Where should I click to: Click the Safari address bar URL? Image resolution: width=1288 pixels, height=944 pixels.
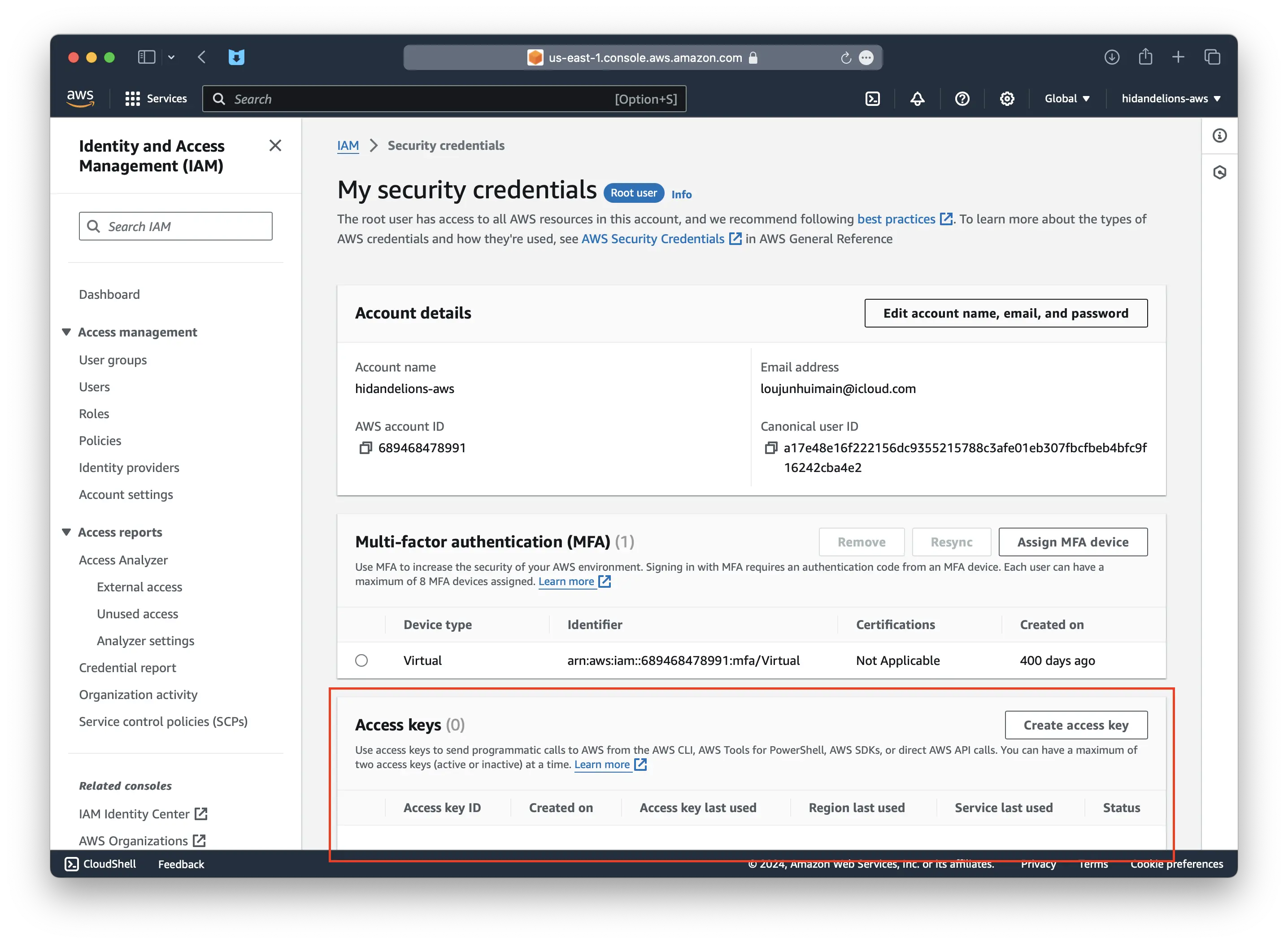(644, 58)
